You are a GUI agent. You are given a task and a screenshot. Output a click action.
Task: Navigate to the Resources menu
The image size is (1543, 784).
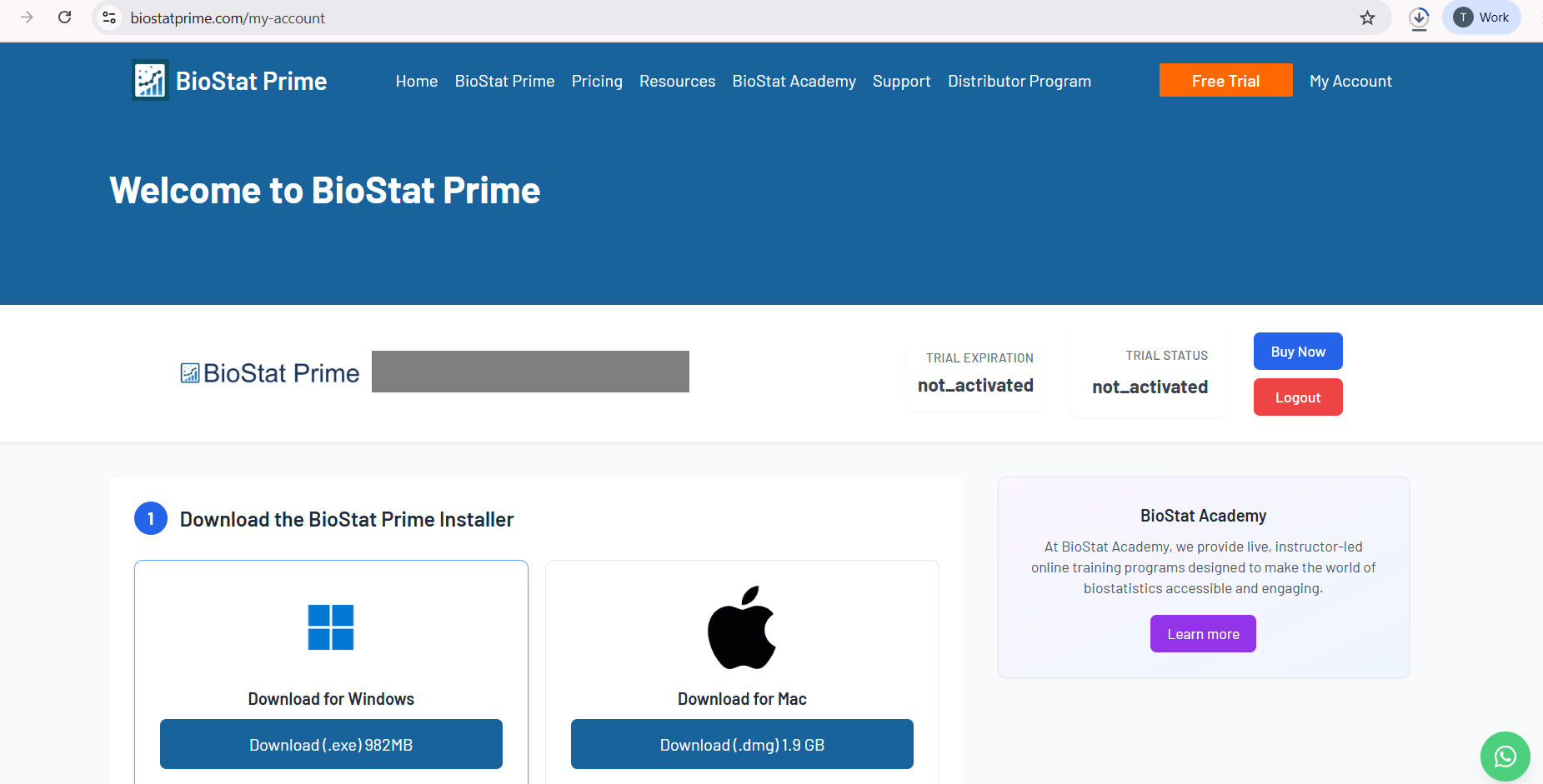pos(677,81)
